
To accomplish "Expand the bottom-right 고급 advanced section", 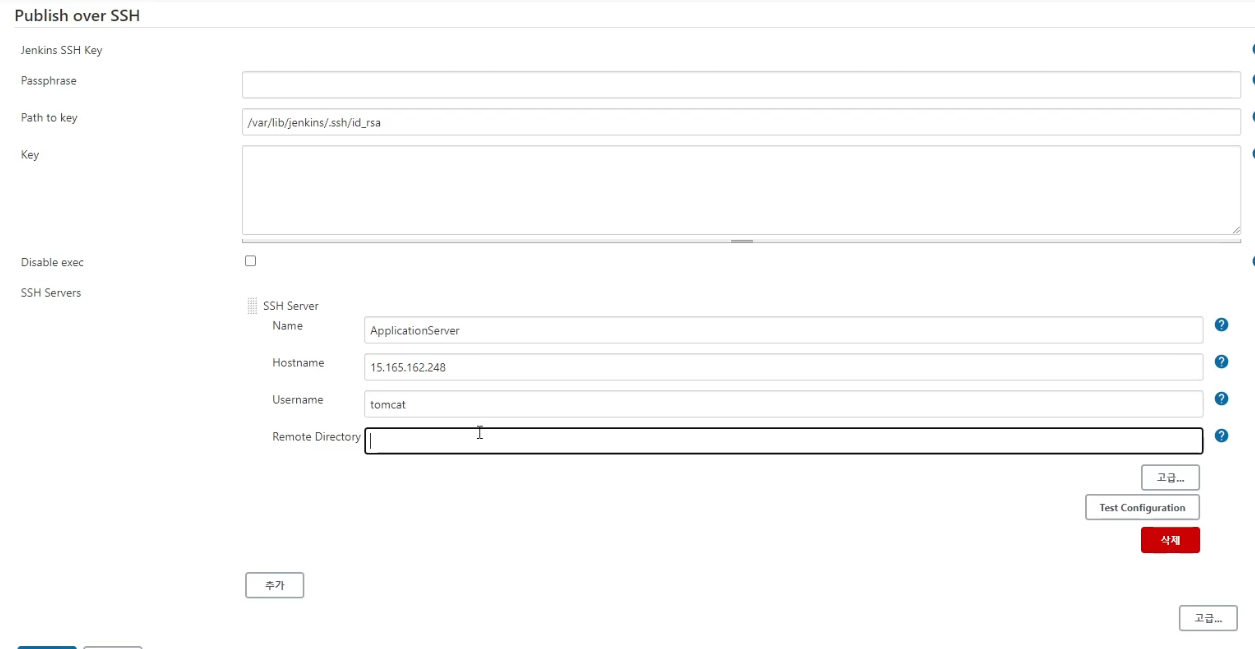I will point(1208,619).
